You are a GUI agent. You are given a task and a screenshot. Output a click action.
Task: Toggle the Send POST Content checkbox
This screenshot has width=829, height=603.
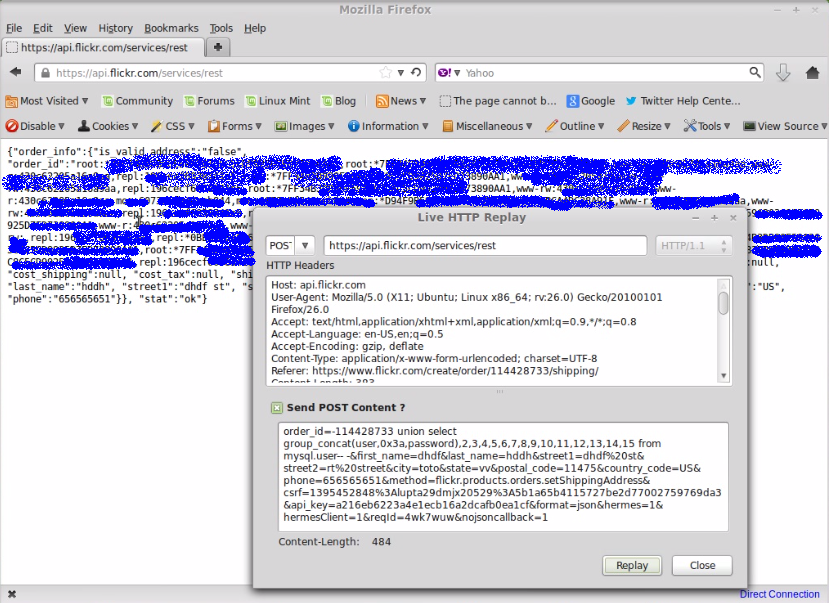tap(277, 407)
